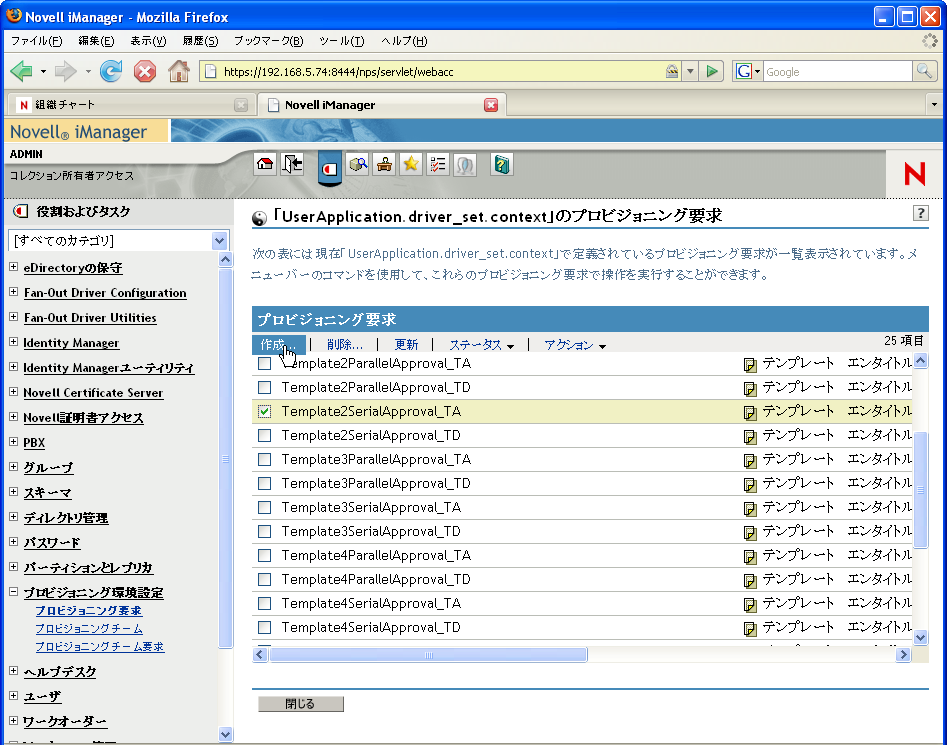Click the table vertical scrollbar down arrow
This screenshot has height=745, width=947.
click(920, 638)
